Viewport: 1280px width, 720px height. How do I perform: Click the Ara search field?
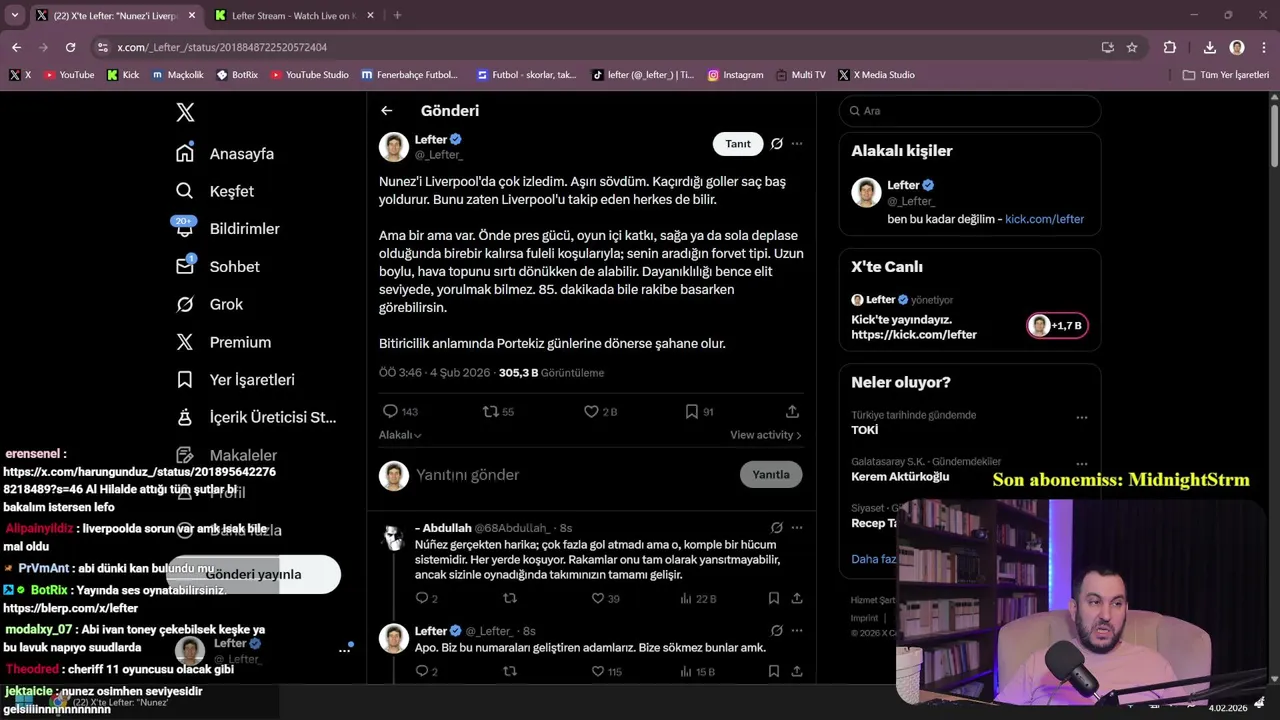(x=970, y=111)
